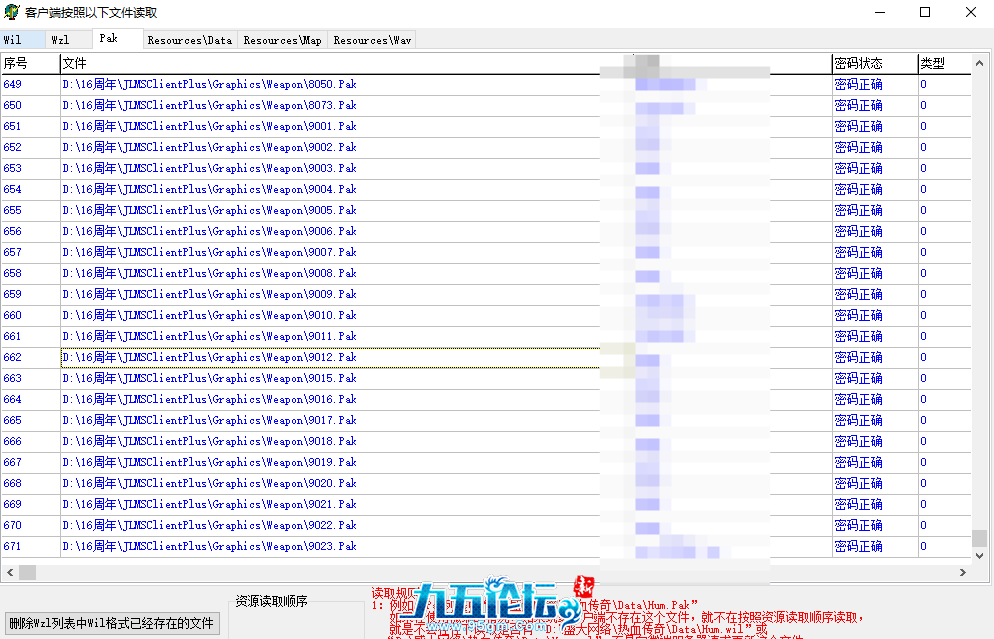
Task: Click the vertical scrollbar up arrow
Action: 979,63
